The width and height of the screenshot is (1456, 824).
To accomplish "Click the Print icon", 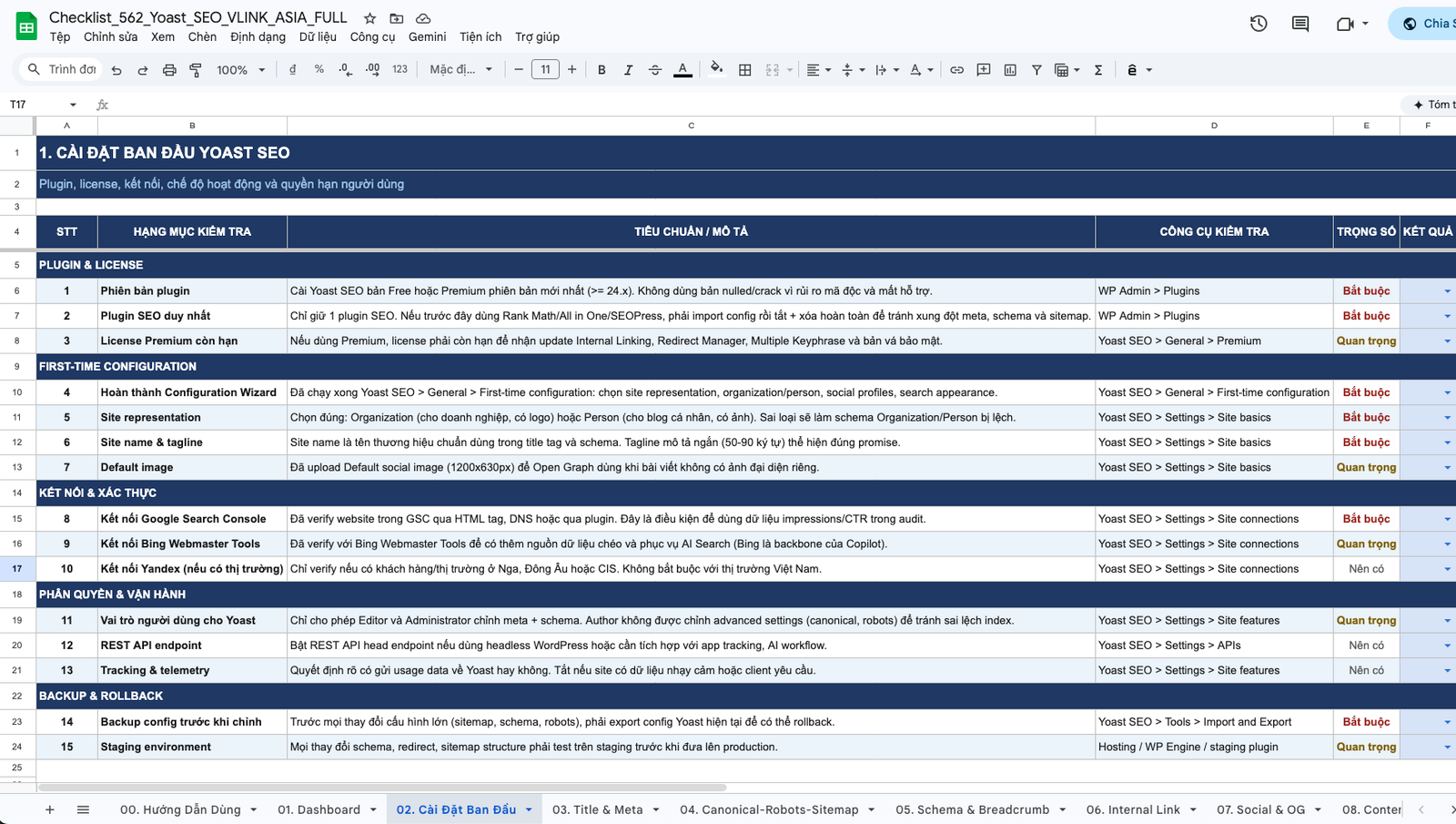I will coord(169,70).
